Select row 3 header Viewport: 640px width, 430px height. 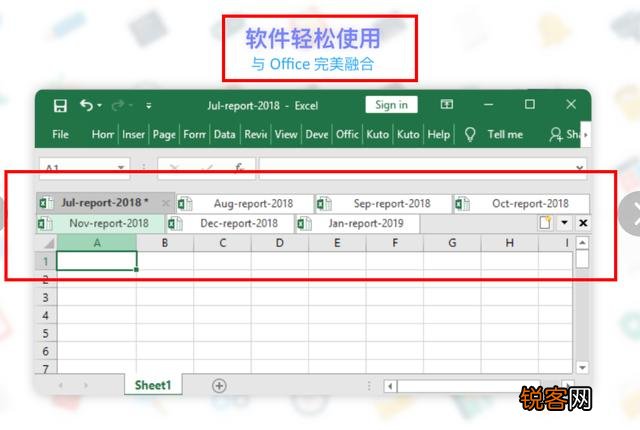click(46, 297)
